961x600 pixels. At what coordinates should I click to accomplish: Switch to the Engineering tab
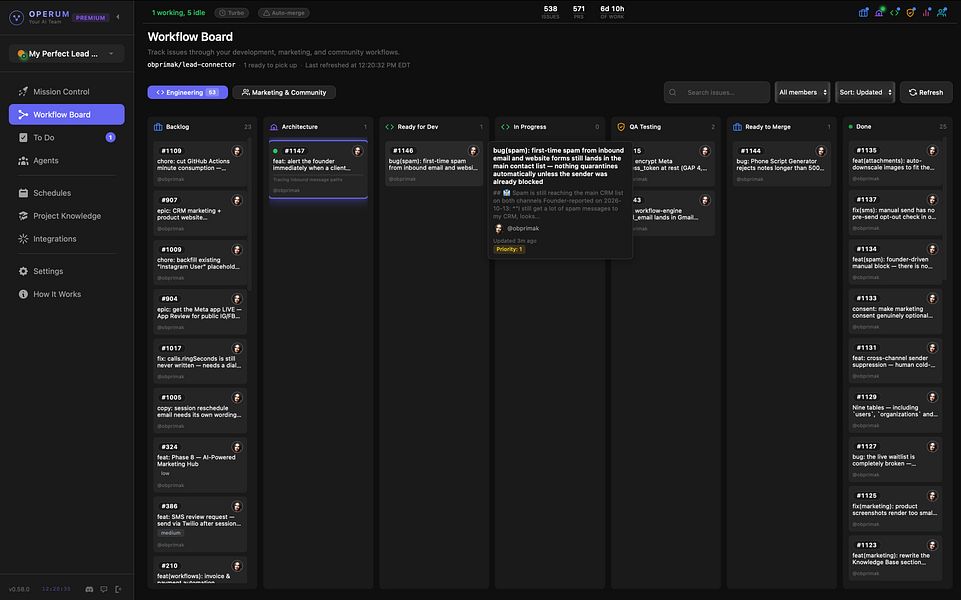pos(188,93)
